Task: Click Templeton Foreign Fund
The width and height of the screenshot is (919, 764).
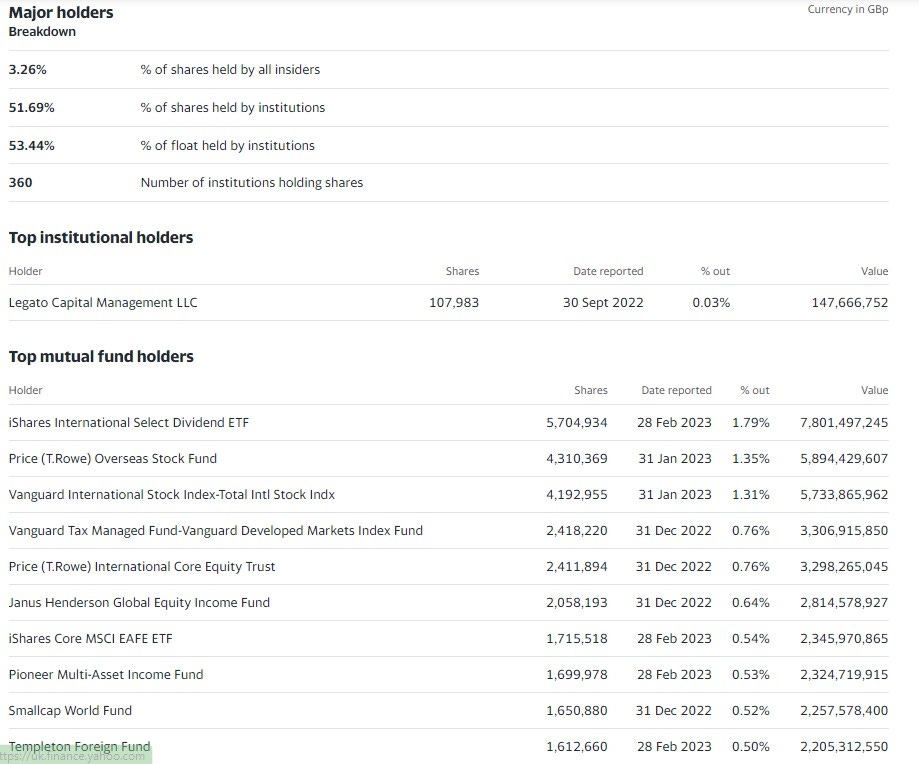Action: (80, 746)
